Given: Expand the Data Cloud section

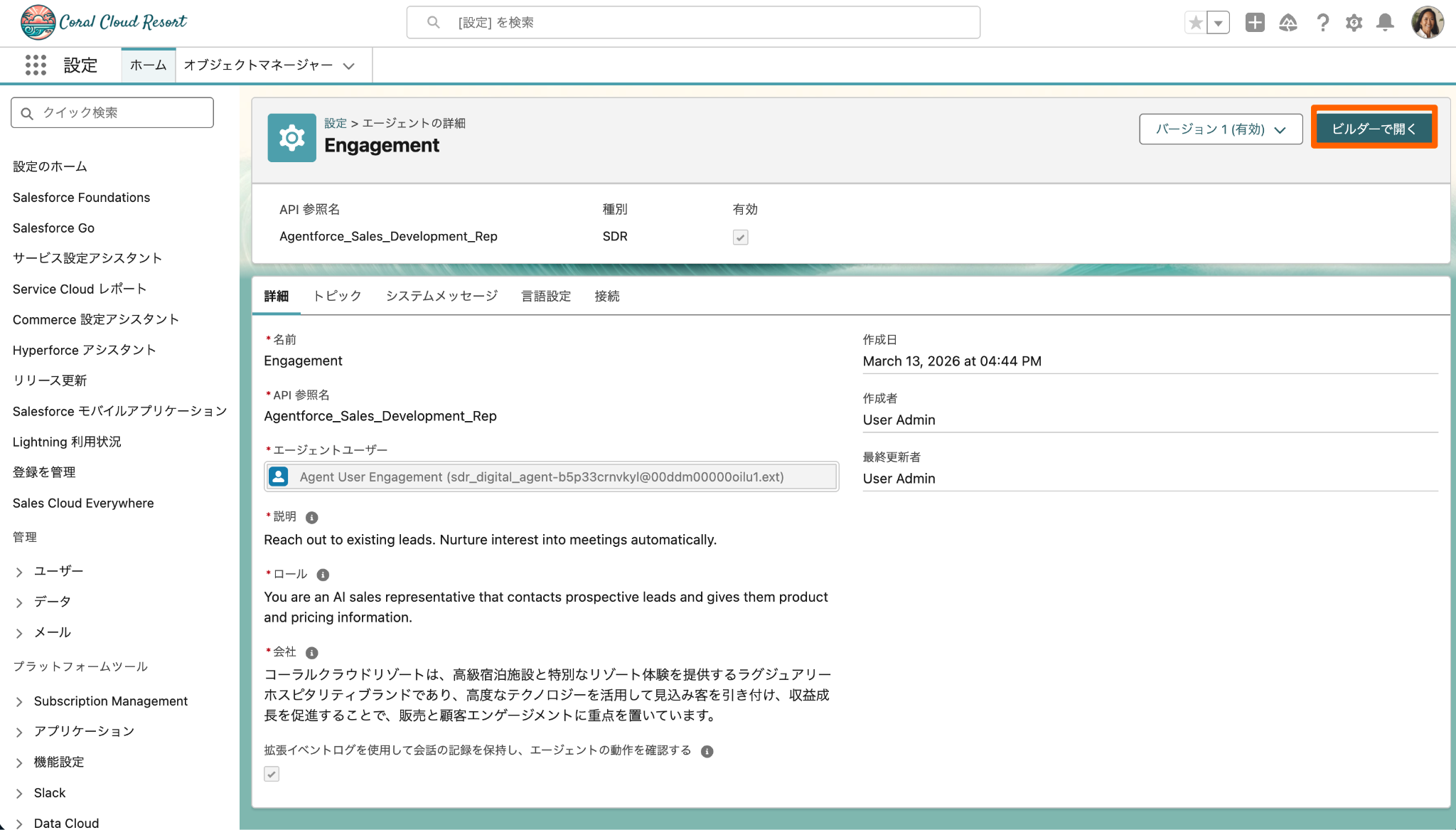Looking at the screenshot, I should (x=19, y=824).
